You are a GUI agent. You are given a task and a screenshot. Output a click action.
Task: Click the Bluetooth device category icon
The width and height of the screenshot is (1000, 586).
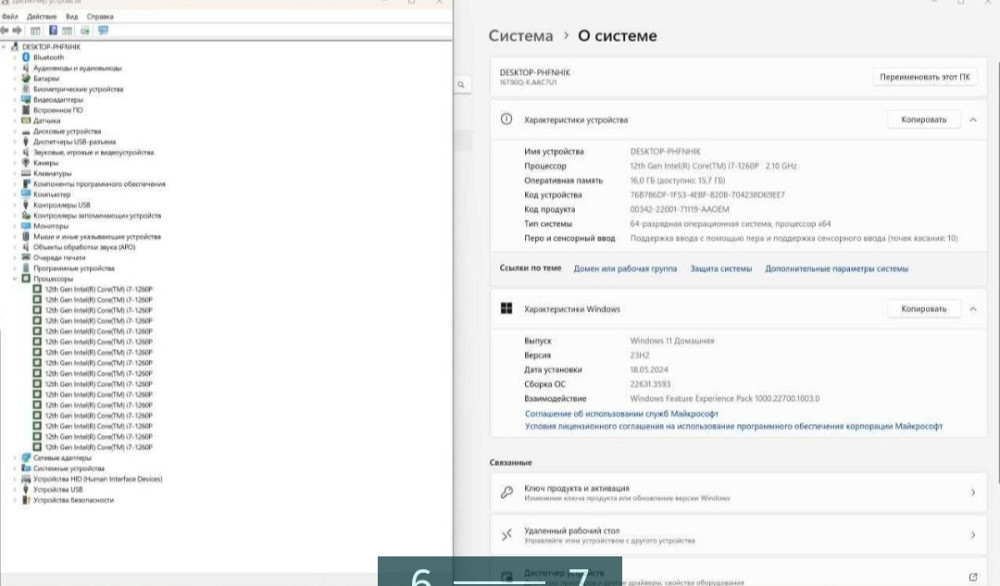[x=26, y=57]
